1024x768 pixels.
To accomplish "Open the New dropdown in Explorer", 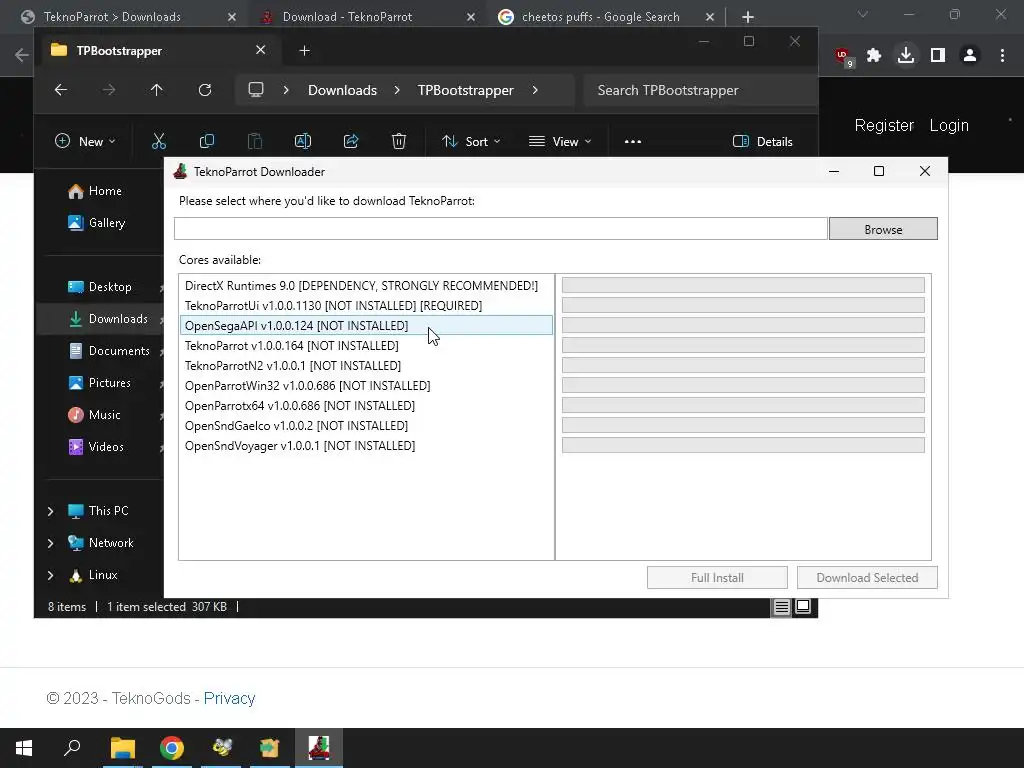I will tap(85, 141).
